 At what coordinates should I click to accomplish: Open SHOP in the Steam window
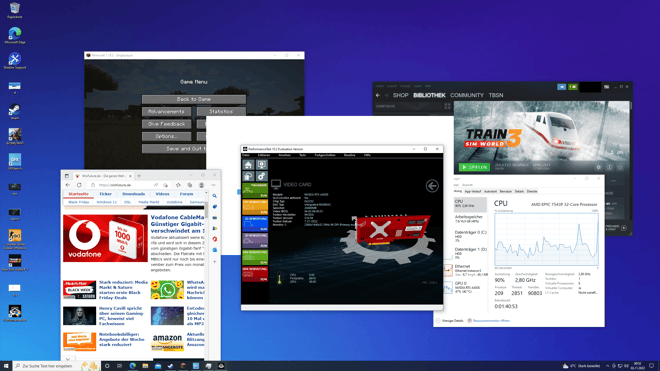[400, 95]
